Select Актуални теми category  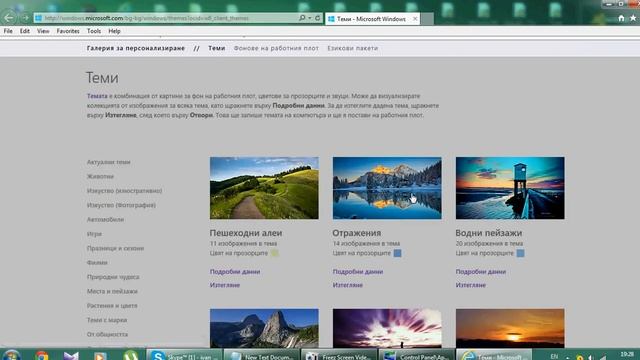(109, 162)
